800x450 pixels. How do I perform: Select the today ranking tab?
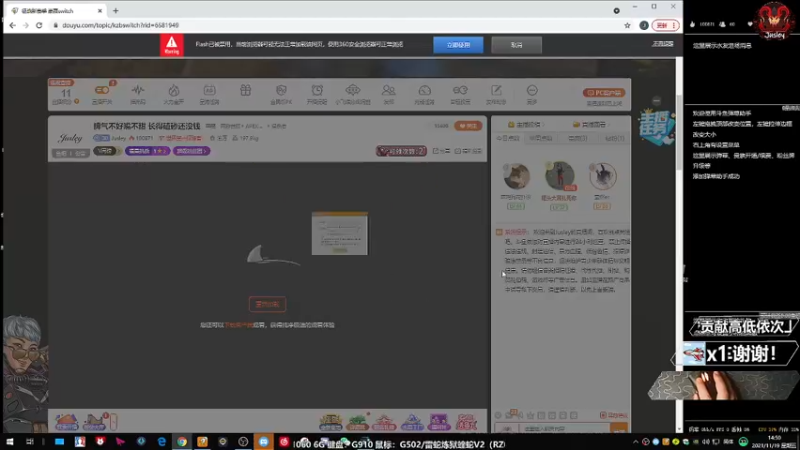point(508,138)
